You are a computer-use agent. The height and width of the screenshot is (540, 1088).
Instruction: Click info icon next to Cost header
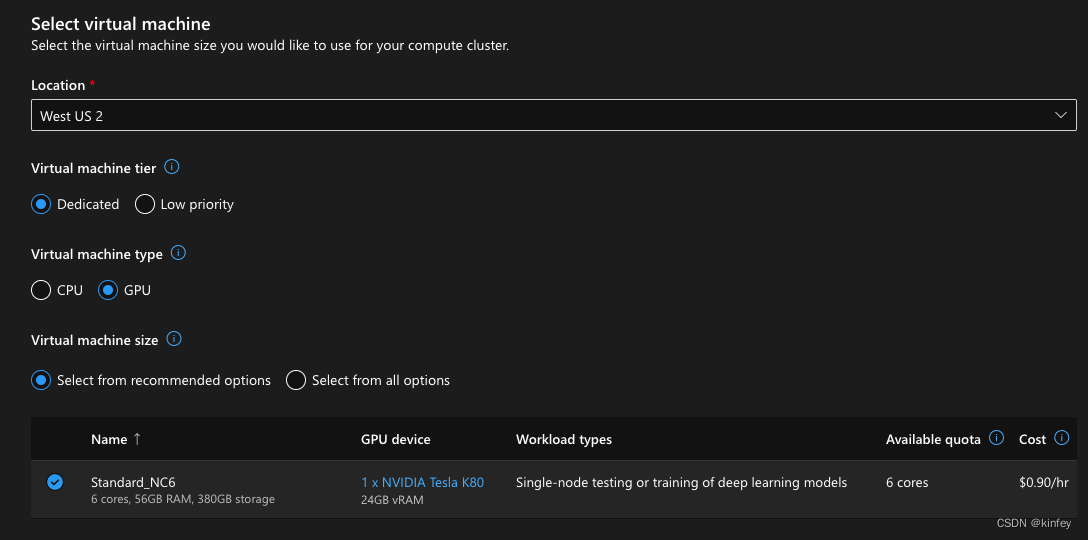(x=1061, y=438)
